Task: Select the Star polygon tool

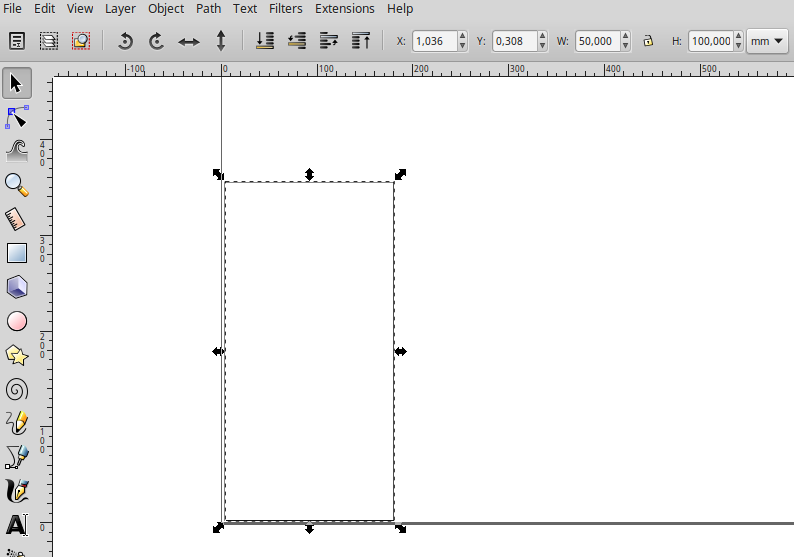Action: point(17,355)
